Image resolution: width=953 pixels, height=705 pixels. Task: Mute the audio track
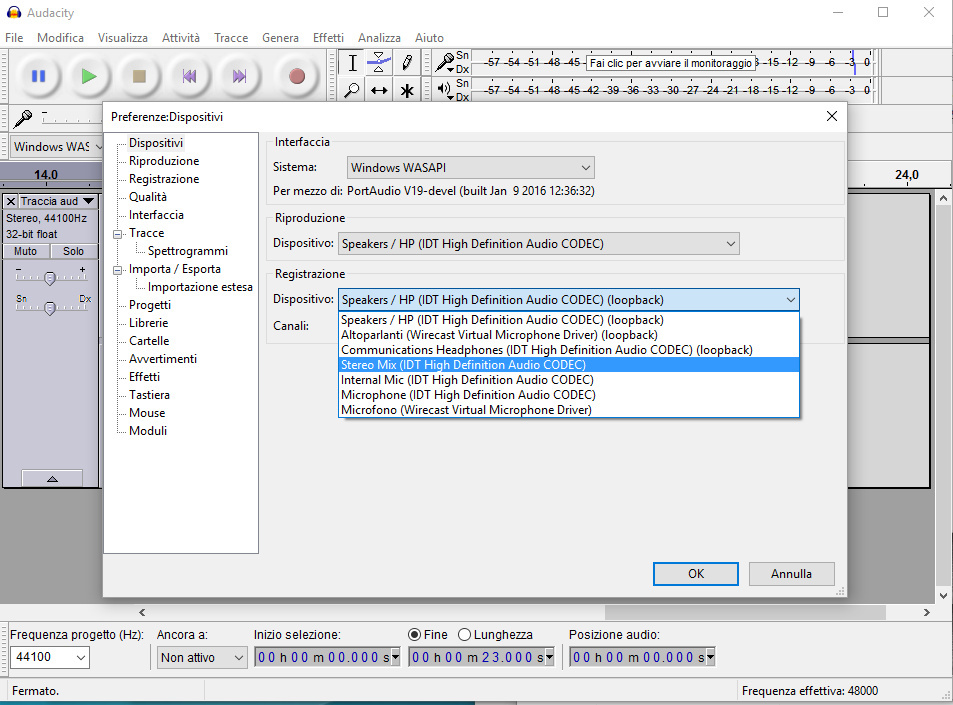tap(26, 251)
